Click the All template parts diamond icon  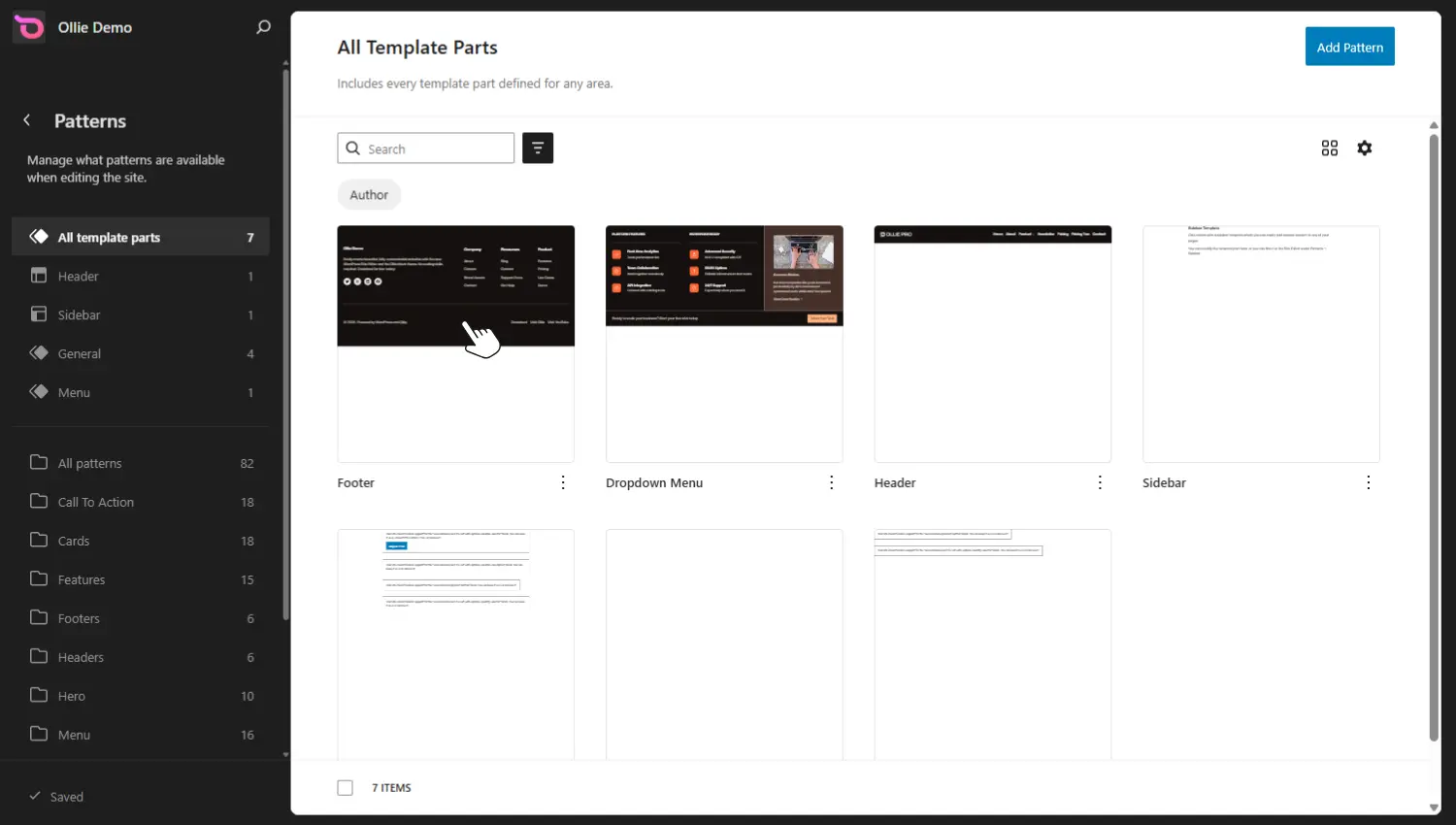(39, 237)
